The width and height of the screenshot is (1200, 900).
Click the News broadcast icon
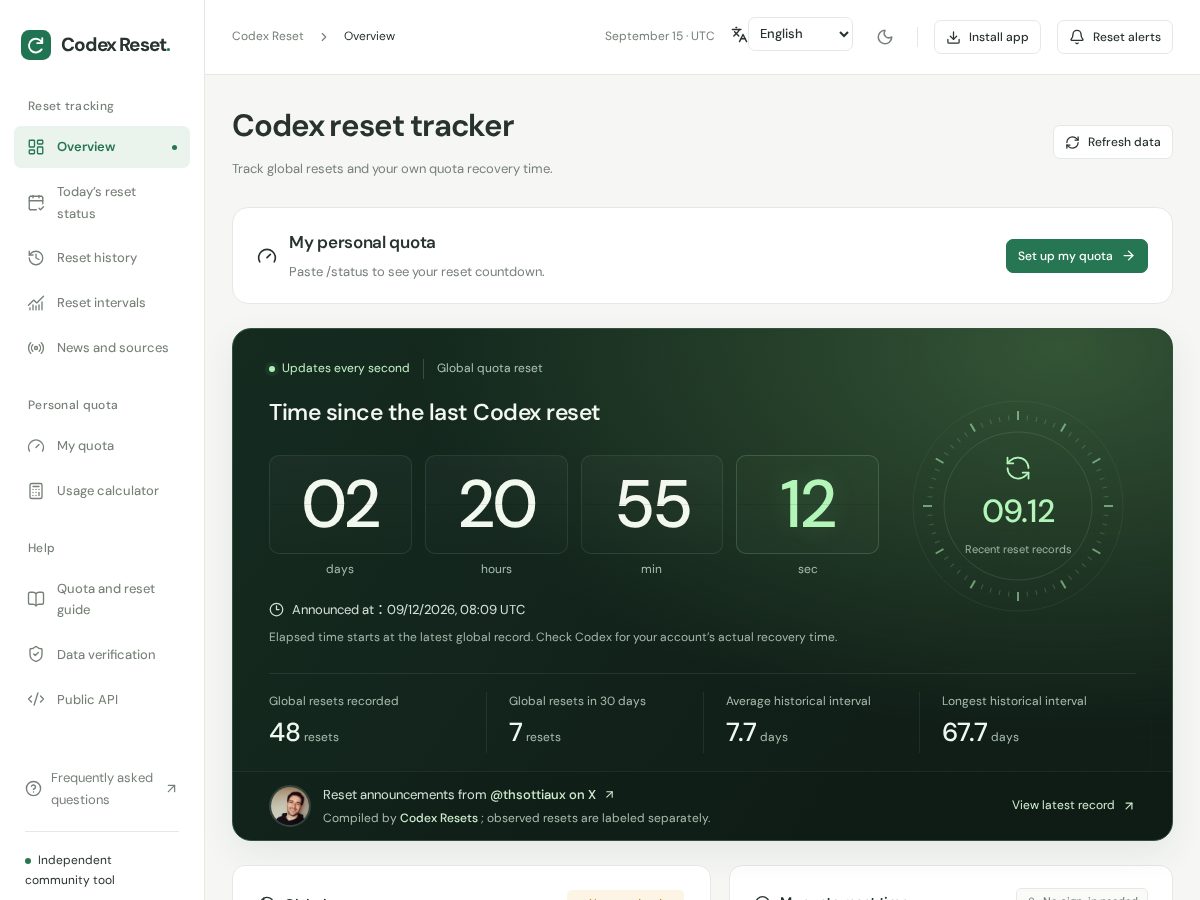pyautogui.click(x=36, y=348)
